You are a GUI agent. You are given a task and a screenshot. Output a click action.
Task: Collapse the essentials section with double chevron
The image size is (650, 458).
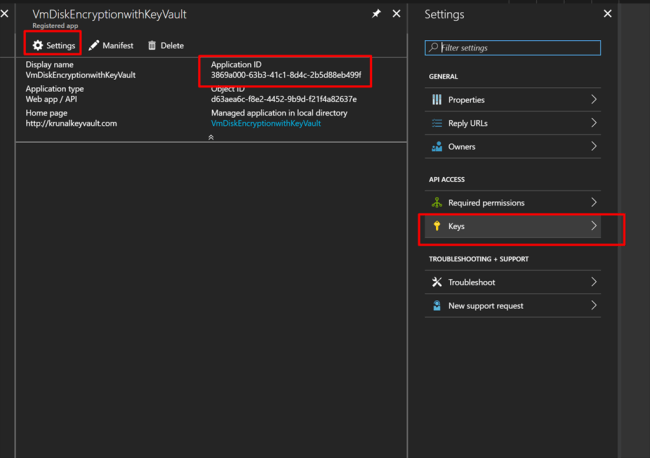coord(210,137)
